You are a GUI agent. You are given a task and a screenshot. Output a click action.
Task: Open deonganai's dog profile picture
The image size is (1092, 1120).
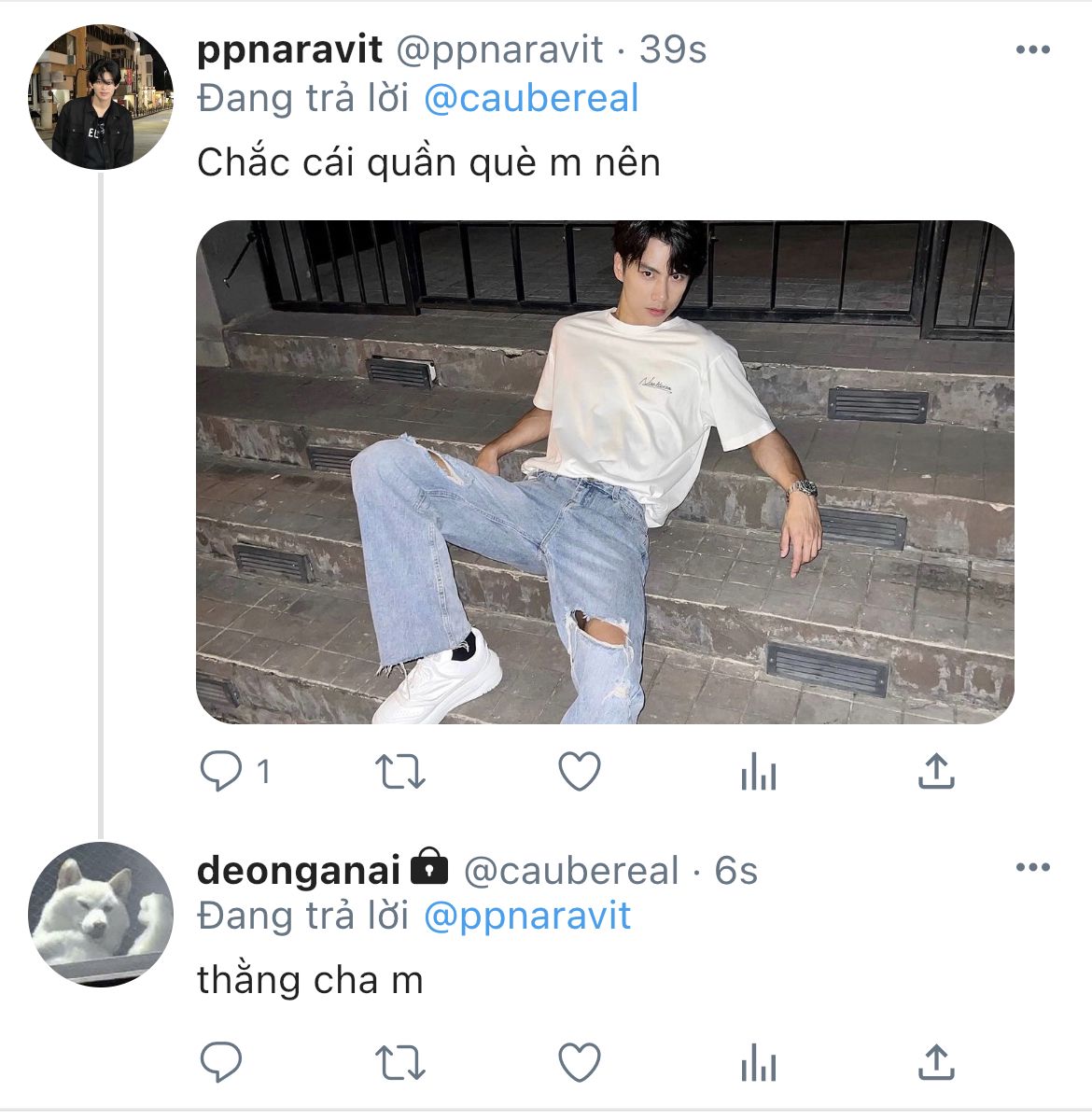click(101, 915)
